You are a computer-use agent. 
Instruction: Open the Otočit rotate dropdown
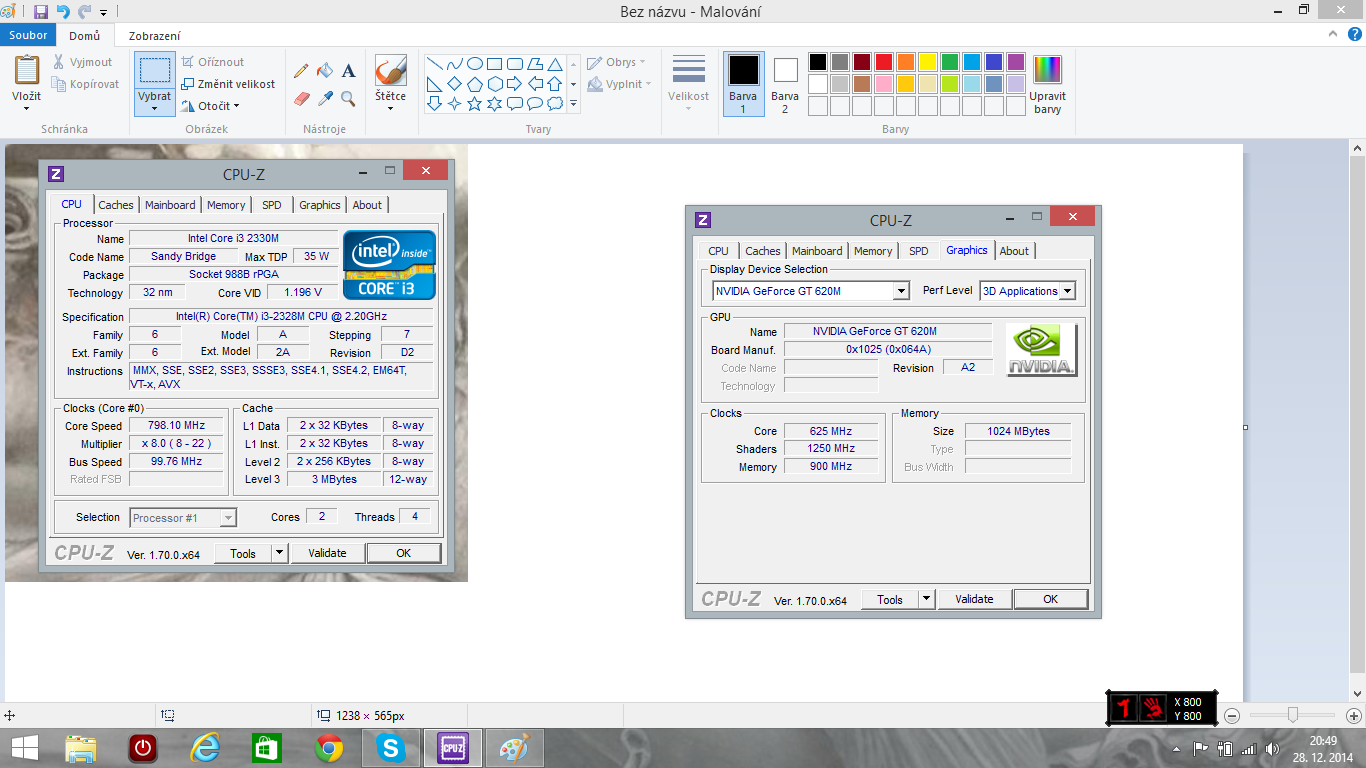click(x=210, y=106)
